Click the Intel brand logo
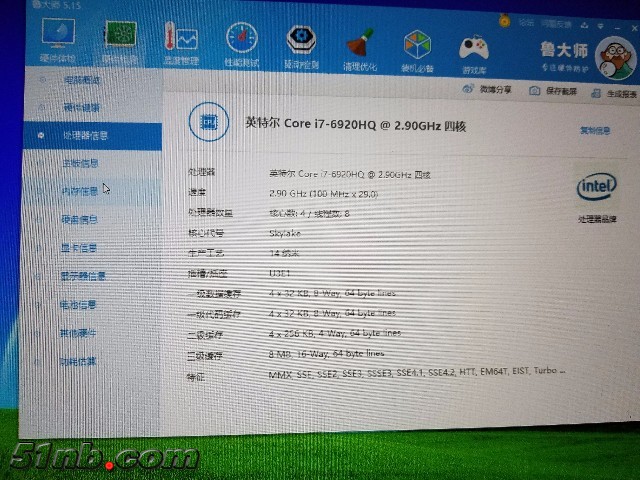Screen dimensions: 640x480 coord(596,187)
